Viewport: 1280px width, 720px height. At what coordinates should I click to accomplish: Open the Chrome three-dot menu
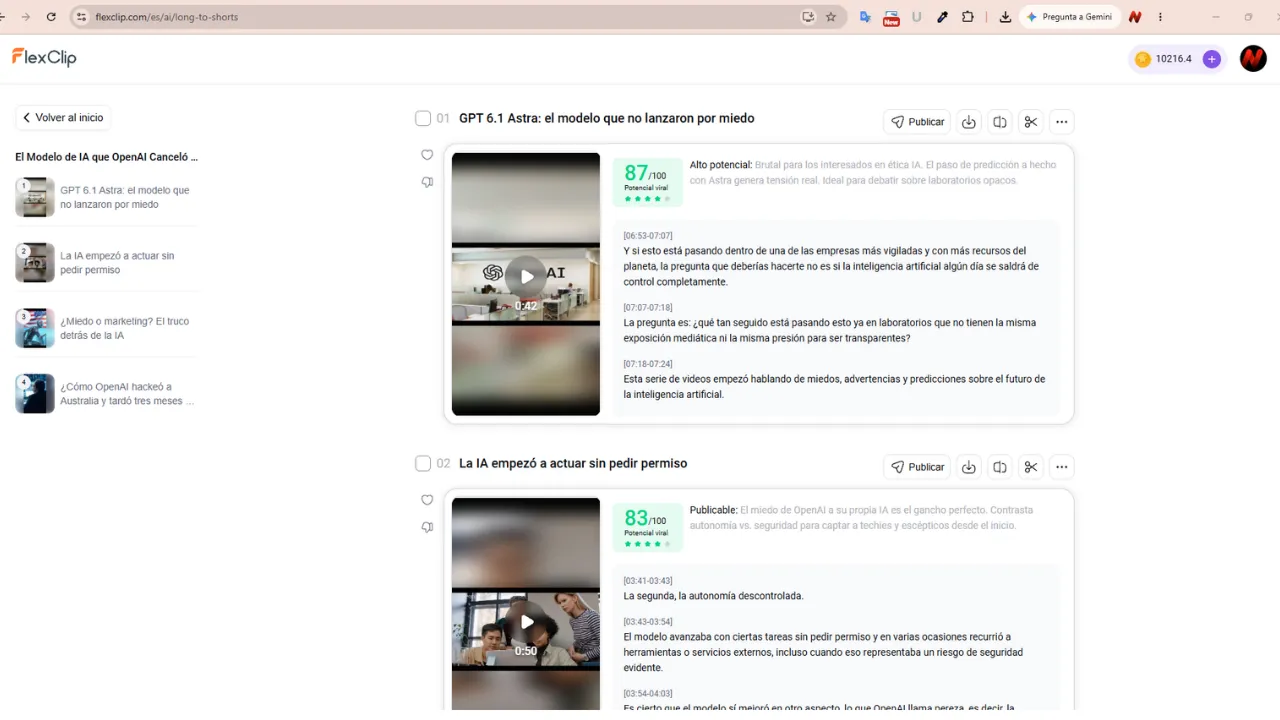[x=1160, y=17]
